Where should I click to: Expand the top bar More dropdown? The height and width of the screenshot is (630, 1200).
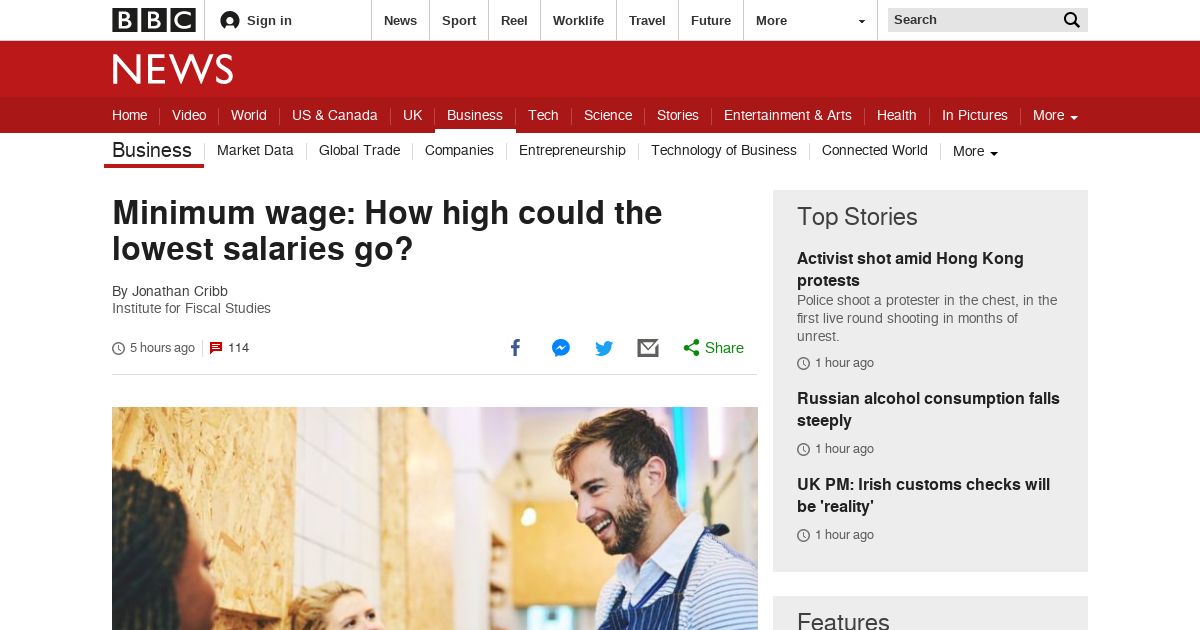[810, 20]
